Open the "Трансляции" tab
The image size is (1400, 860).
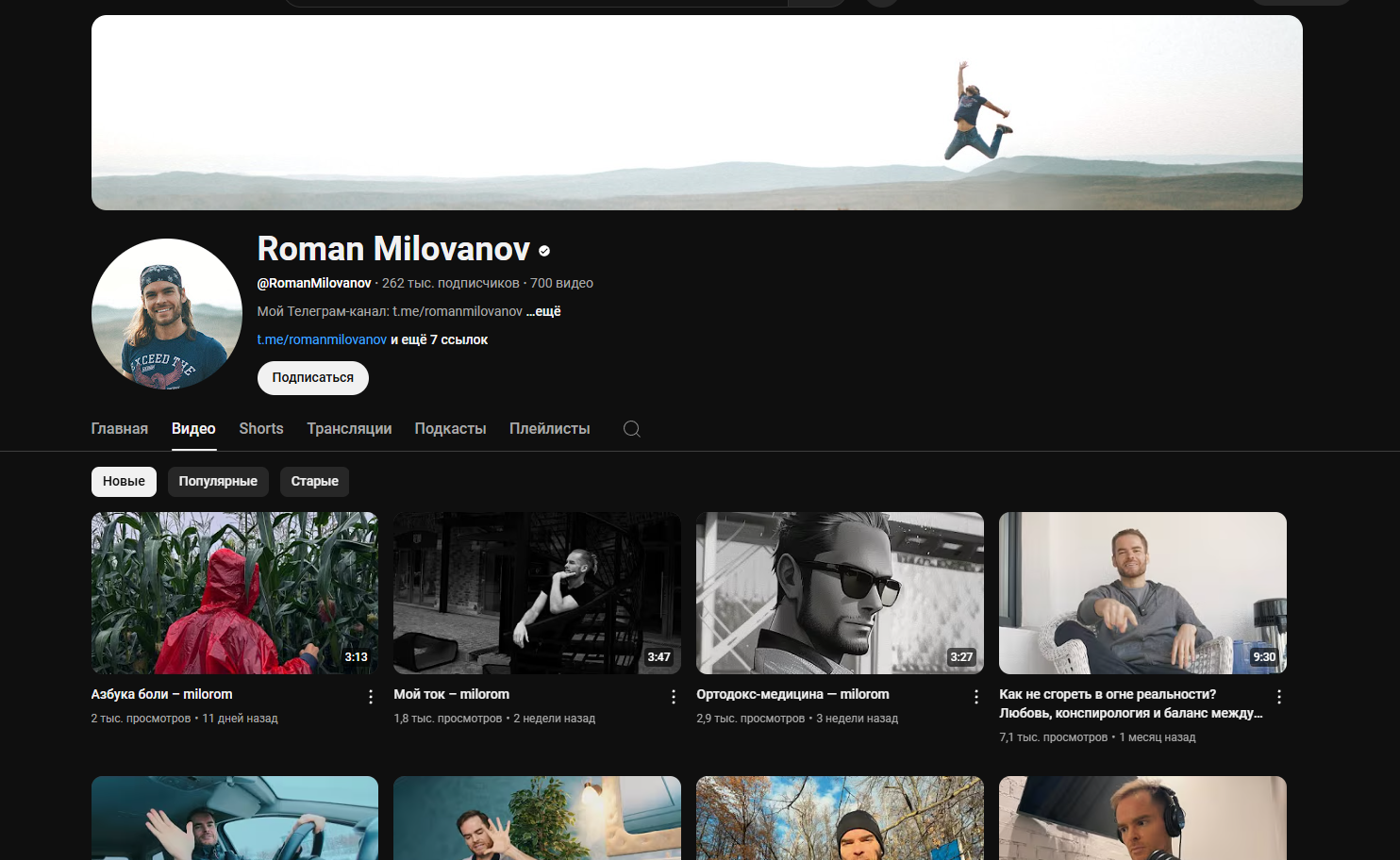(x=349, y=429)
